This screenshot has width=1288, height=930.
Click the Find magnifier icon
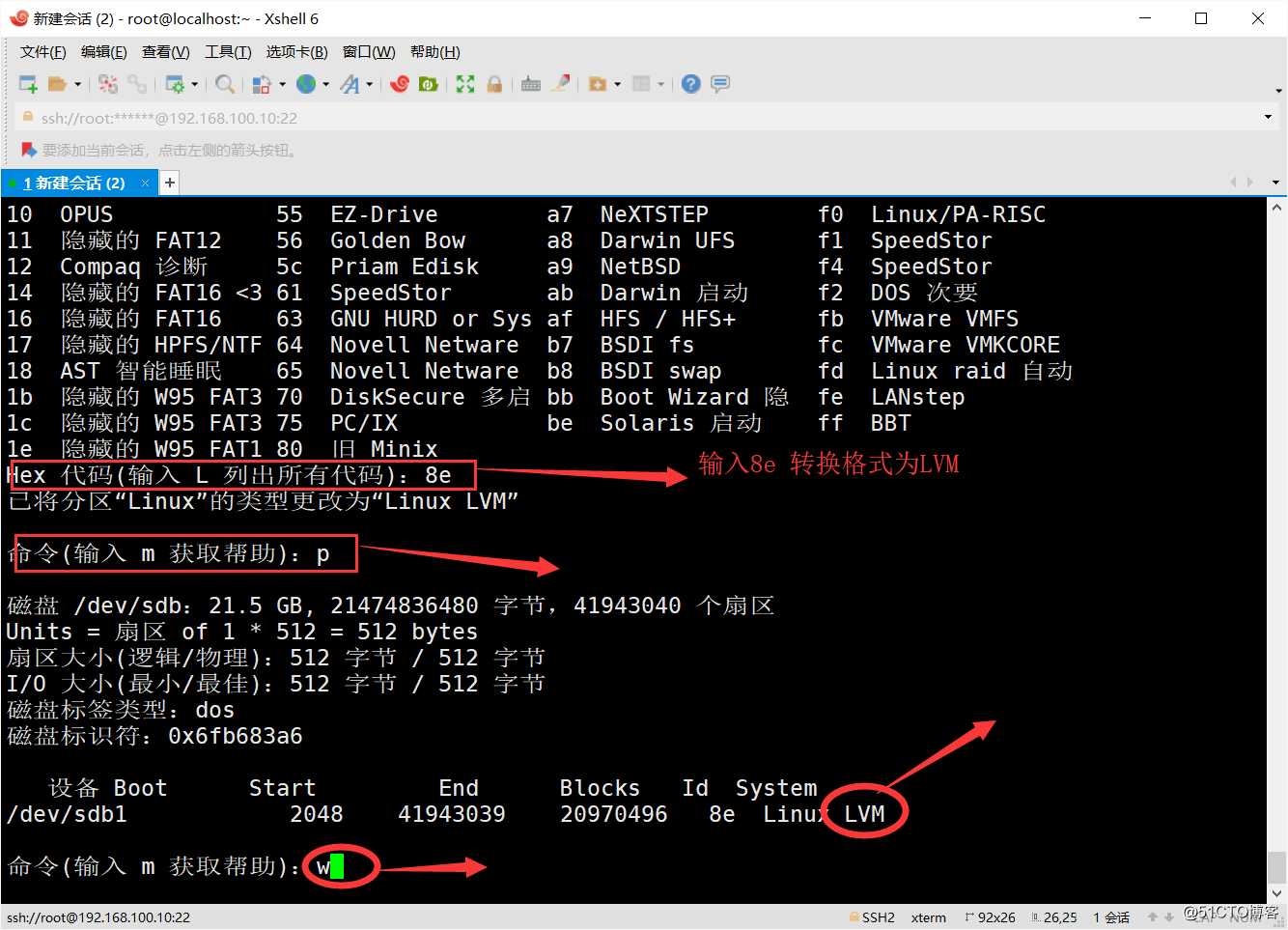coord(225,84)
